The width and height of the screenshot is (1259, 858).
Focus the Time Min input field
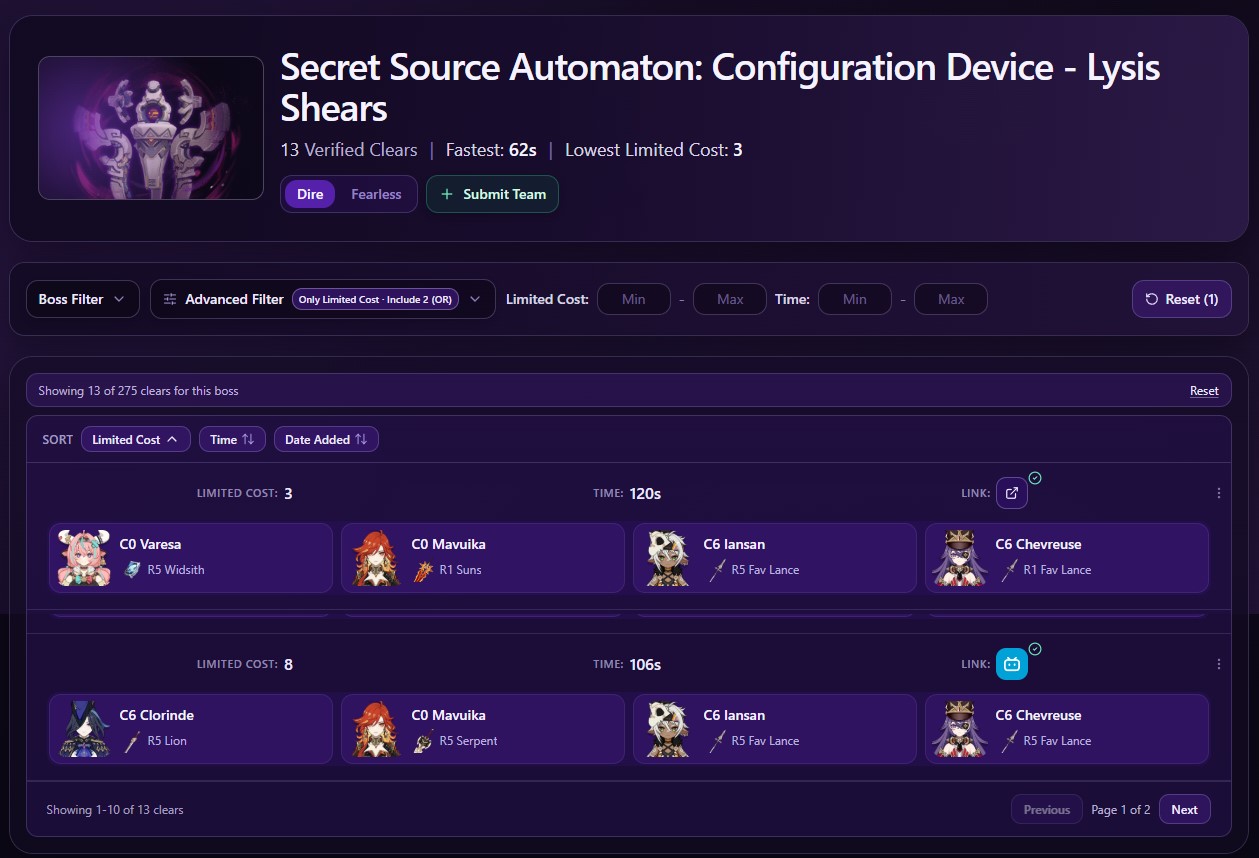[x=855, y=299]
